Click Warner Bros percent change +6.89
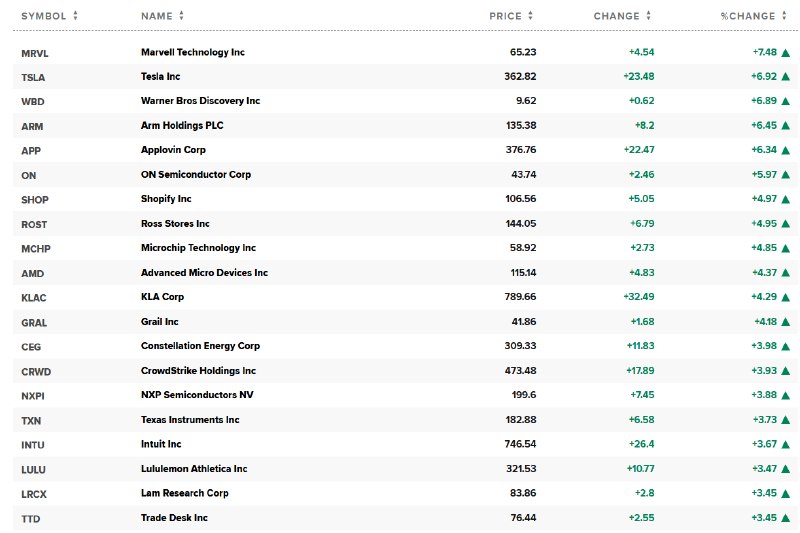 click(x=764, y=101)
